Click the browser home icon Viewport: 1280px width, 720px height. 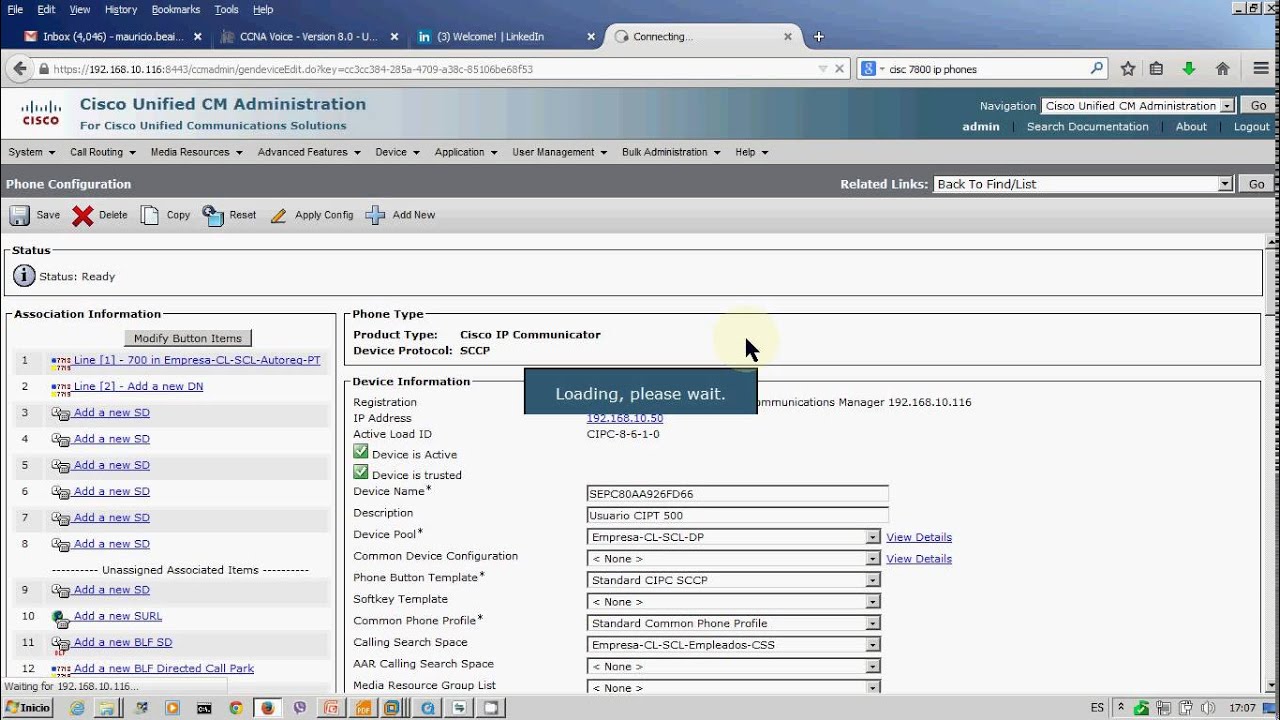tap(1222, 69)
